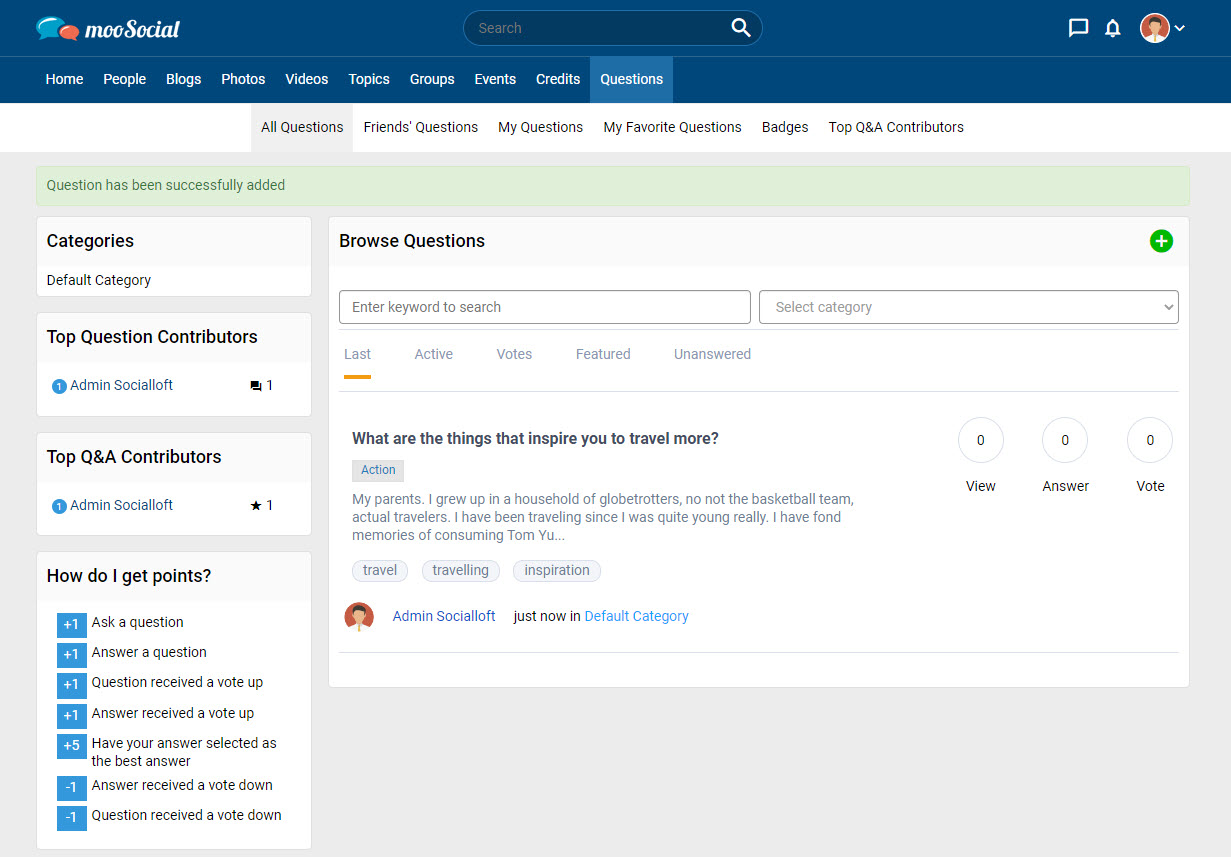Open My Favorite Questions tab
1231x857 pixels.
[673, 127]
